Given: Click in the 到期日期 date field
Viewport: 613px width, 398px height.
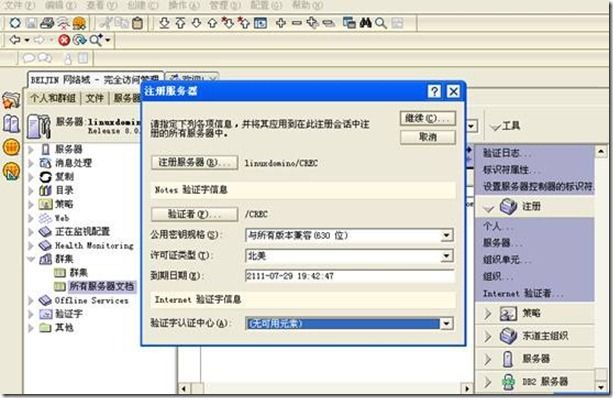Looking at the screenshot, I should pyautogui.click(x=349, y=276).
